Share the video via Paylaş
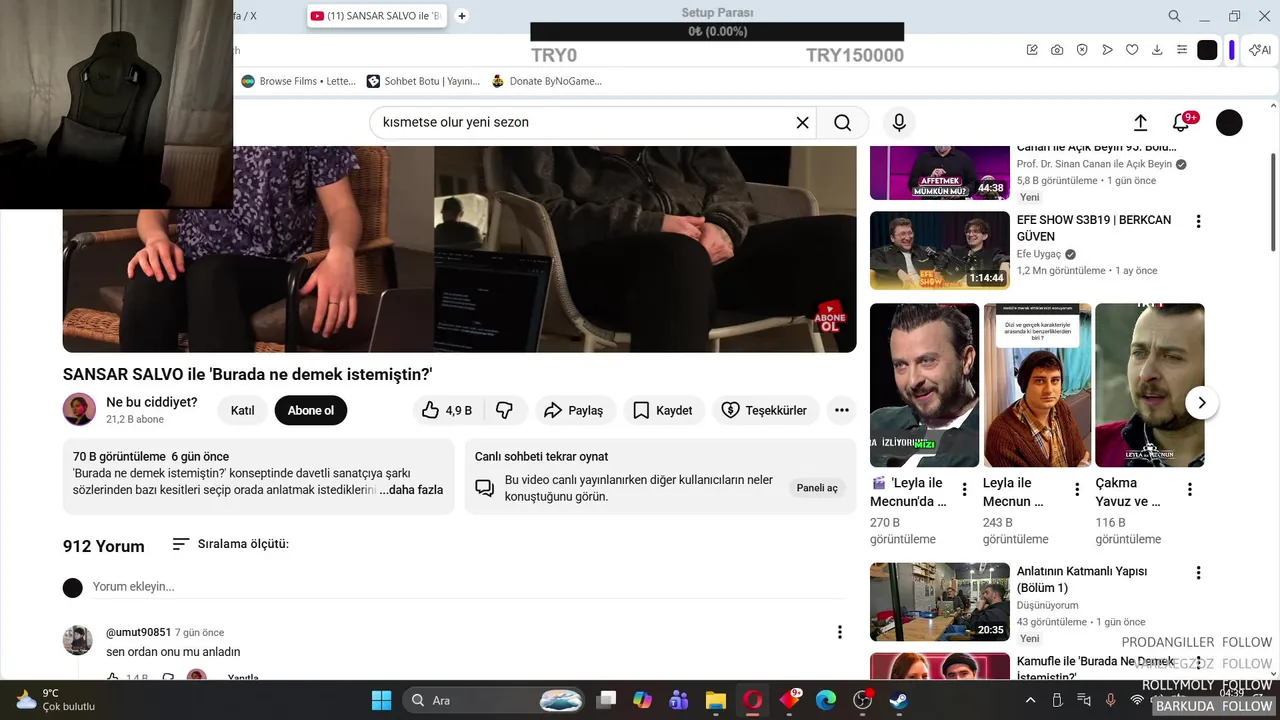Viewport: 1280px width, 720px height. pos(574,410)
